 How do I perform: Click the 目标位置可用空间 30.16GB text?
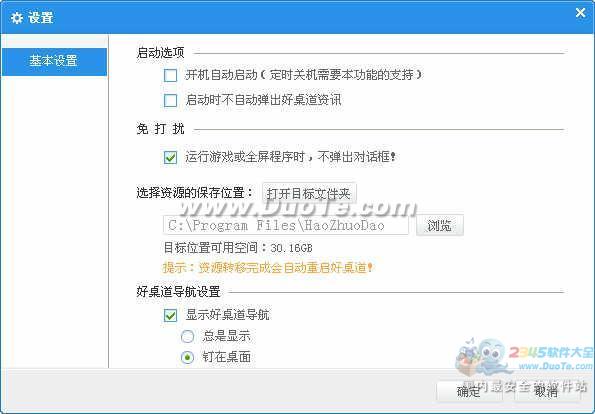[x=238, y=248]
